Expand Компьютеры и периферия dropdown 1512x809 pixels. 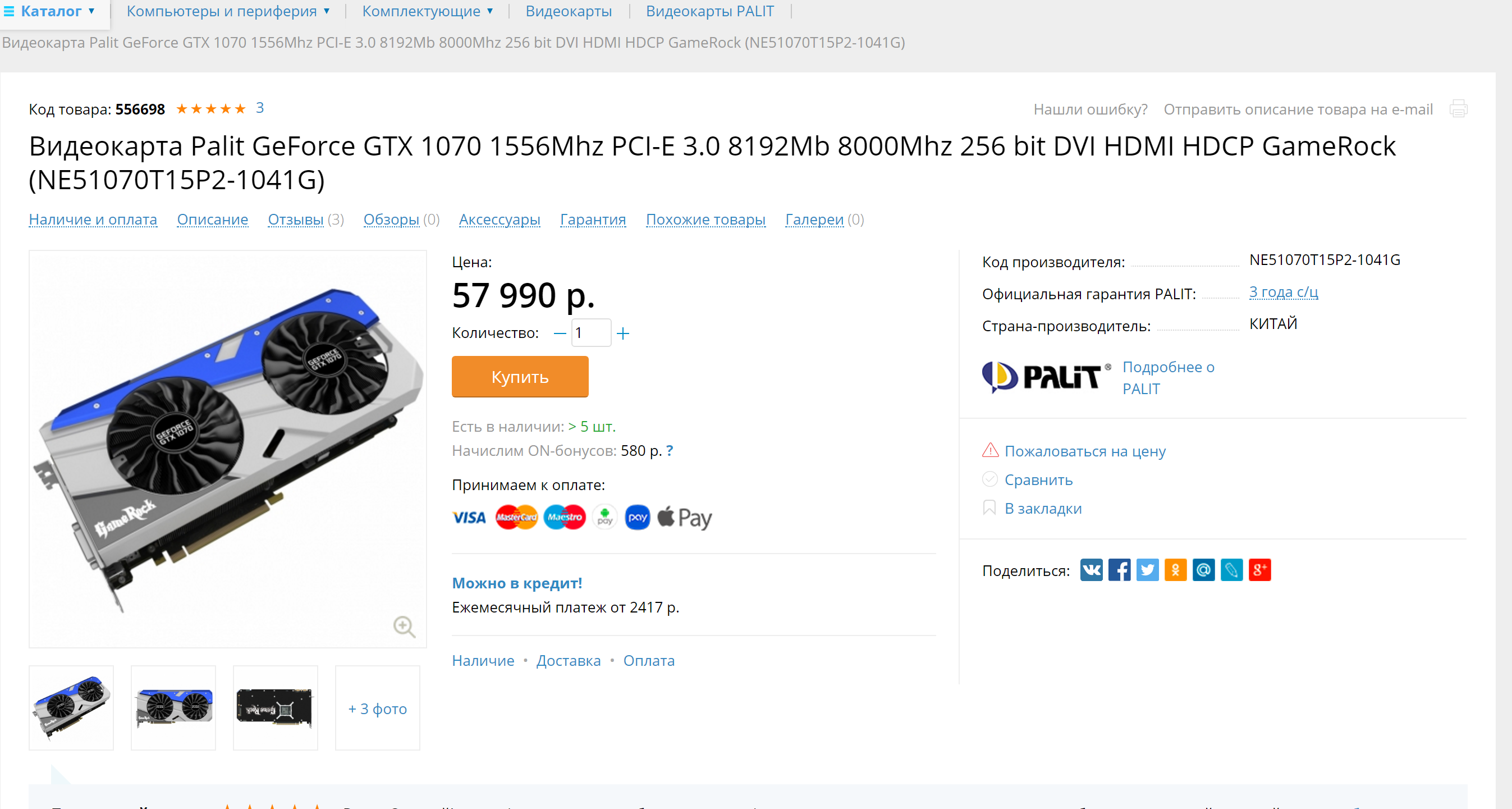(x=228, y=11)
